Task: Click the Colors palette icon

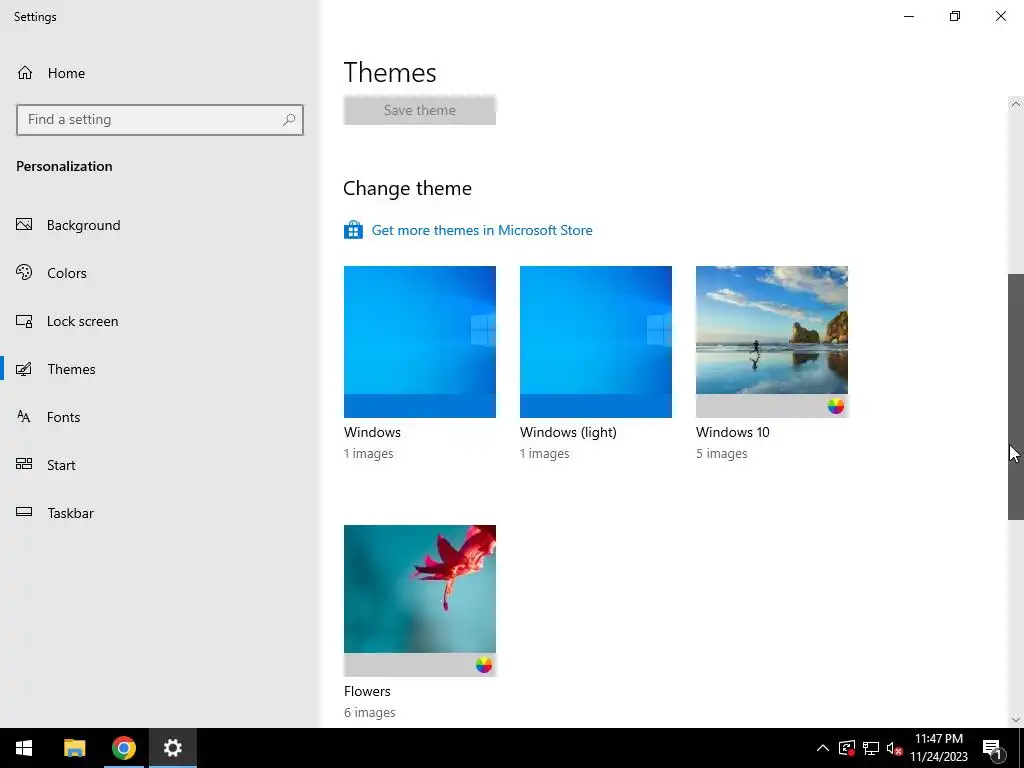Action: [x=24, y=272]
